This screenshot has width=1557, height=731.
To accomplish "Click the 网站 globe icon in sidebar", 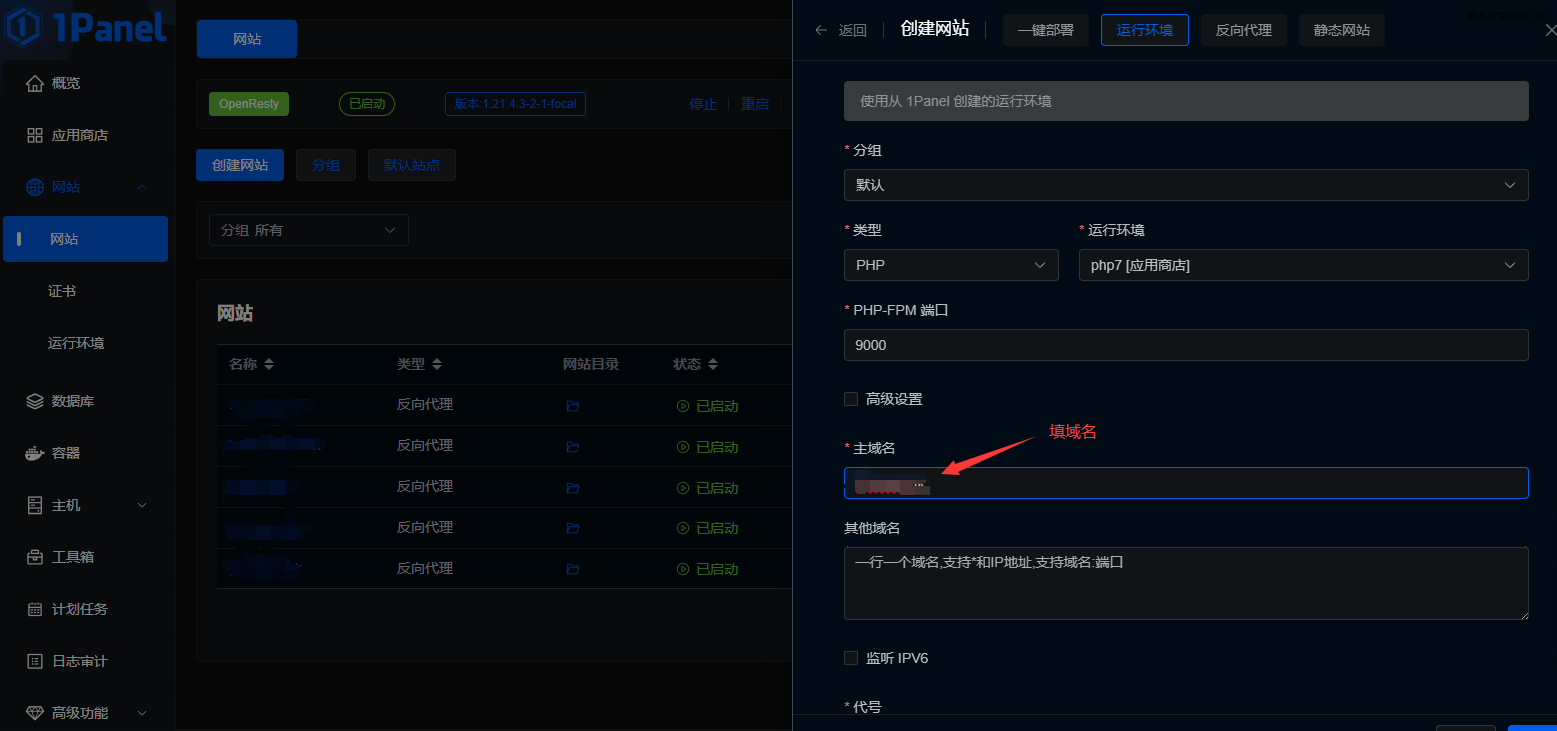I will tap(35, 187).
